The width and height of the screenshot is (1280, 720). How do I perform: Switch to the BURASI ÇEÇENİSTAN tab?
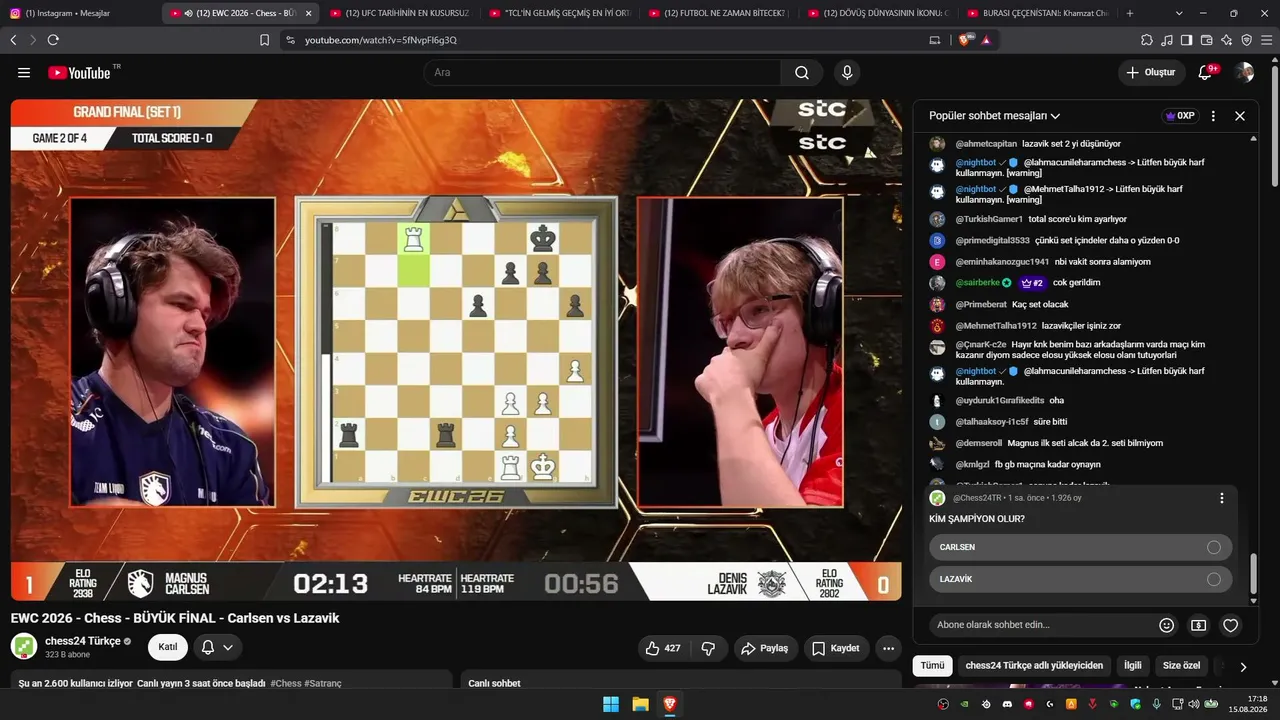(1040, 13)
